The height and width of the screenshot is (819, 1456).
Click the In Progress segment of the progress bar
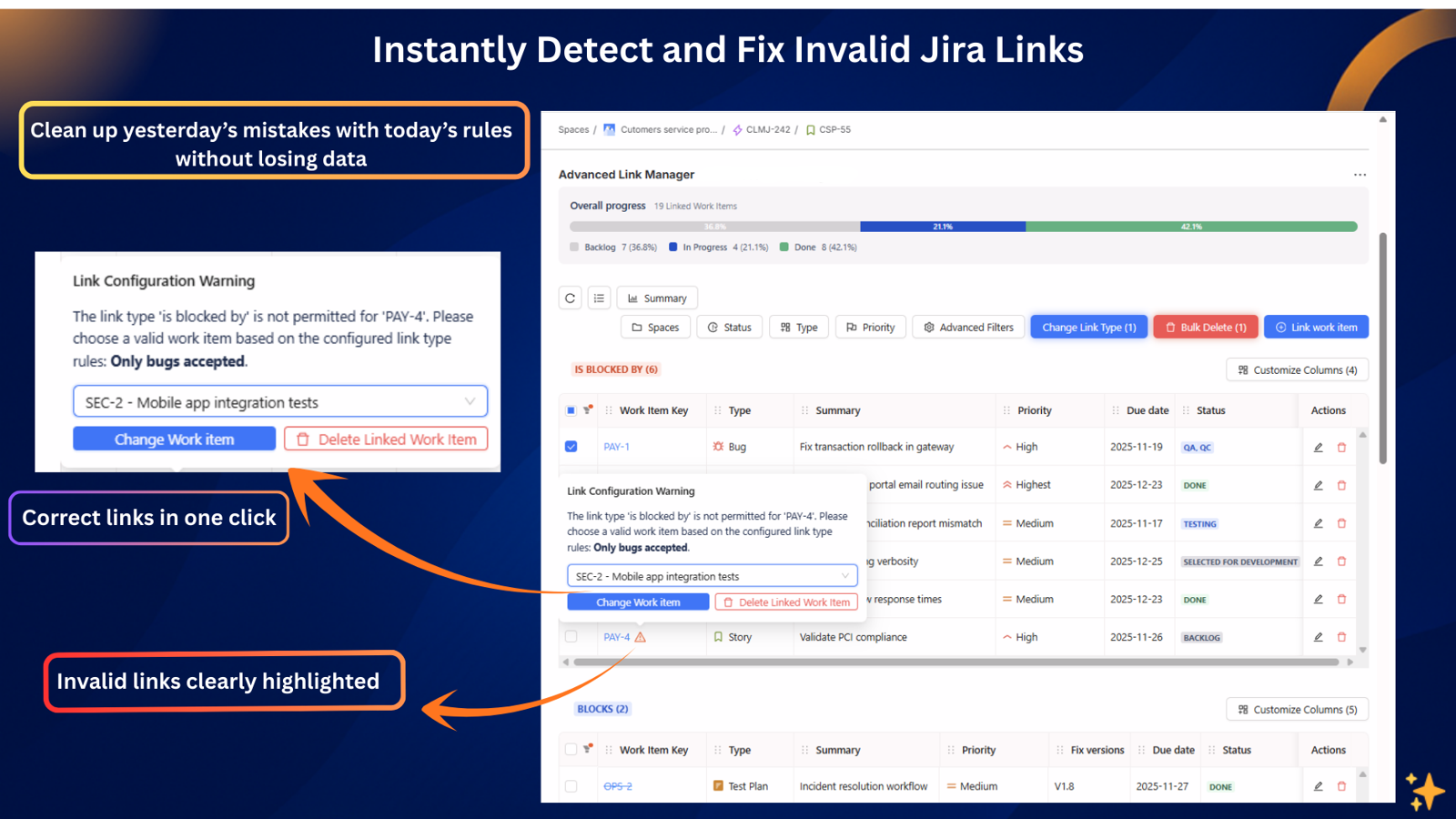pos(943,227)
